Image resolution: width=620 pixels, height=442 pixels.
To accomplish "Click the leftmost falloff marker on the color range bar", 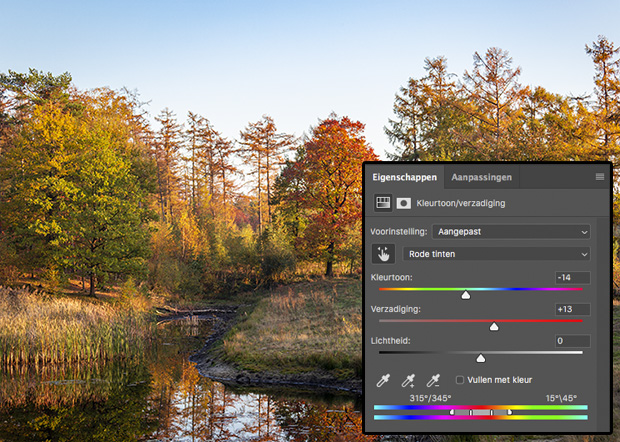I will [452, 412].
